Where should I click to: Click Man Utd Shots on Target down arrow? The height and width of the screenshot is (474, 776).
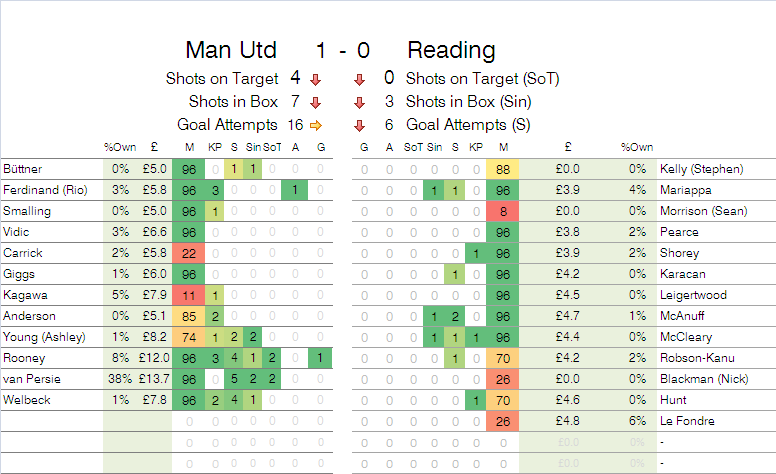315,78
